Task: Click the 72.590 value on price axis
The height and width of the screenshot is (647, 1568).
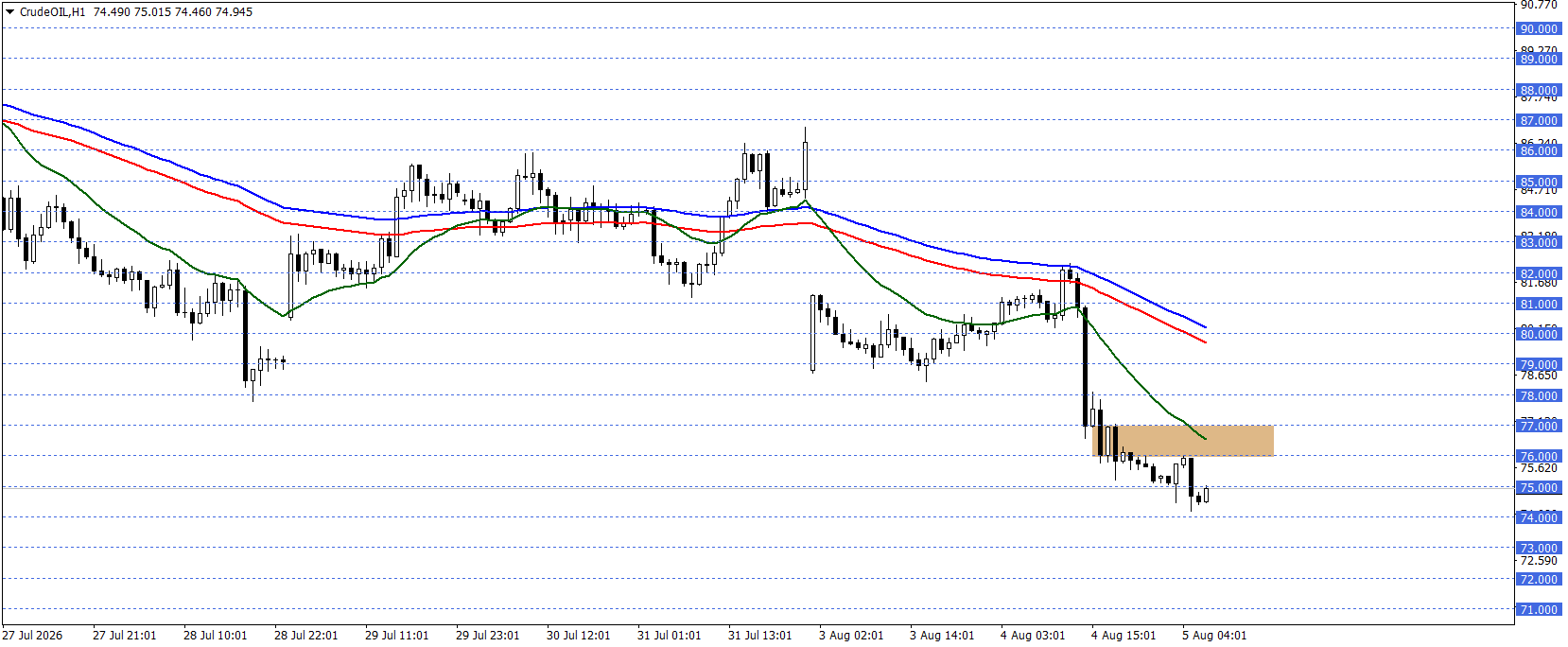Action: pos(1539,561)
